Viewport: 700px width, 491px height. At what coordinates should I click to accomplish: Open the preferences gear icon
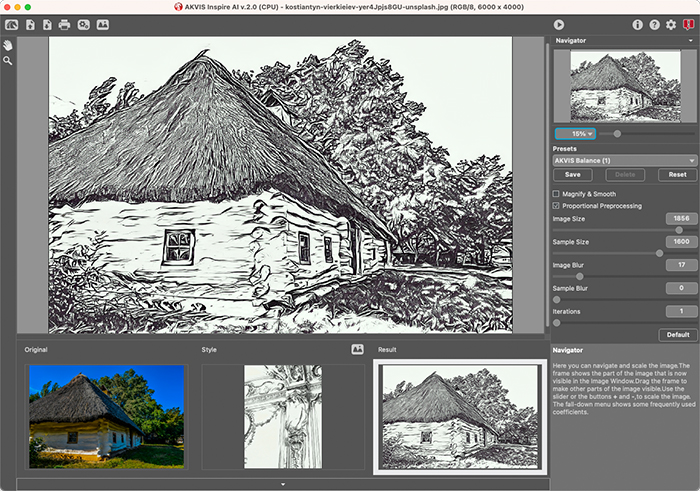(671, 24)
